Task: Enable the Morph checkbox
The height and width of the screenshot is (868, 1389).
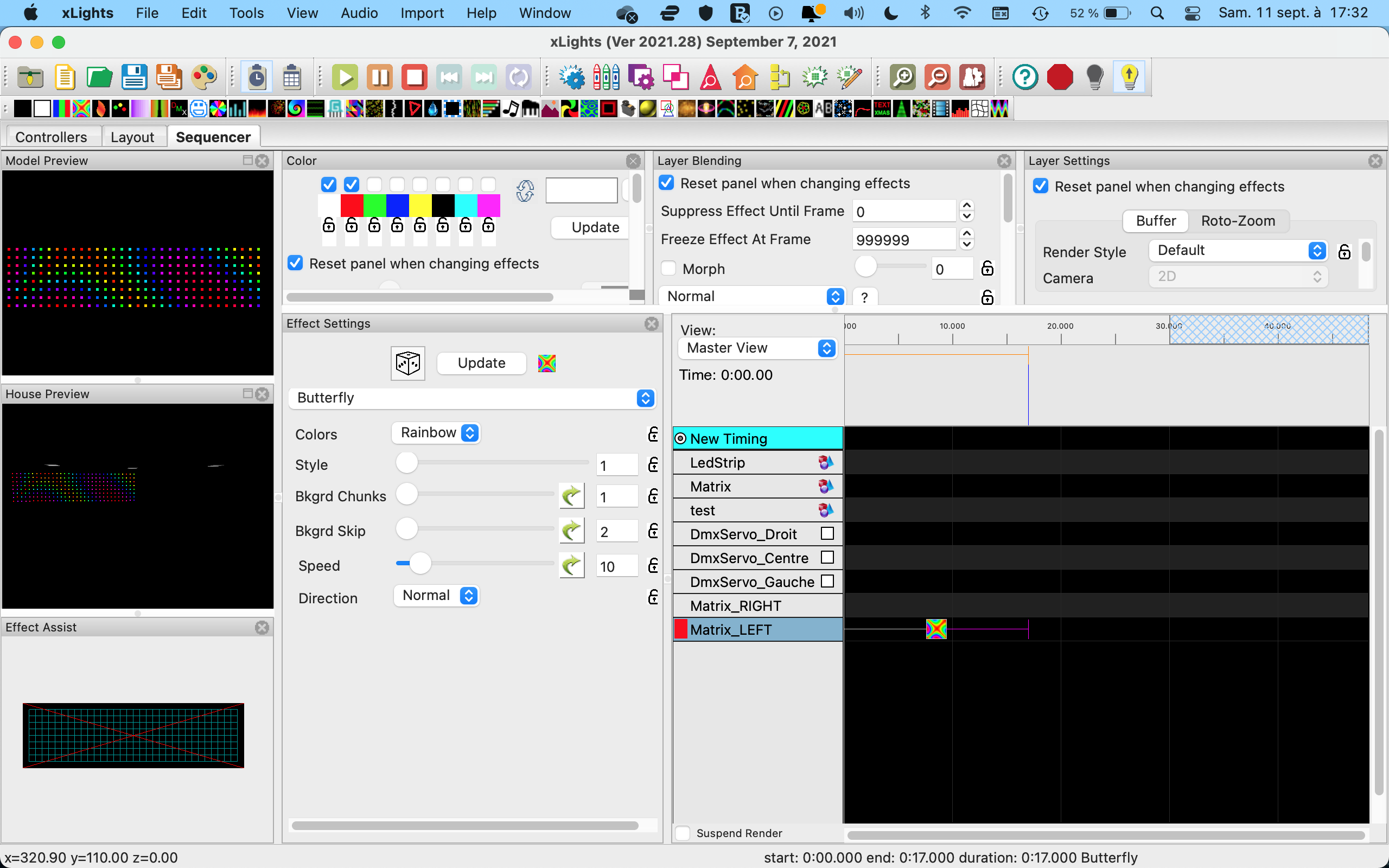Action: (668, 269)
